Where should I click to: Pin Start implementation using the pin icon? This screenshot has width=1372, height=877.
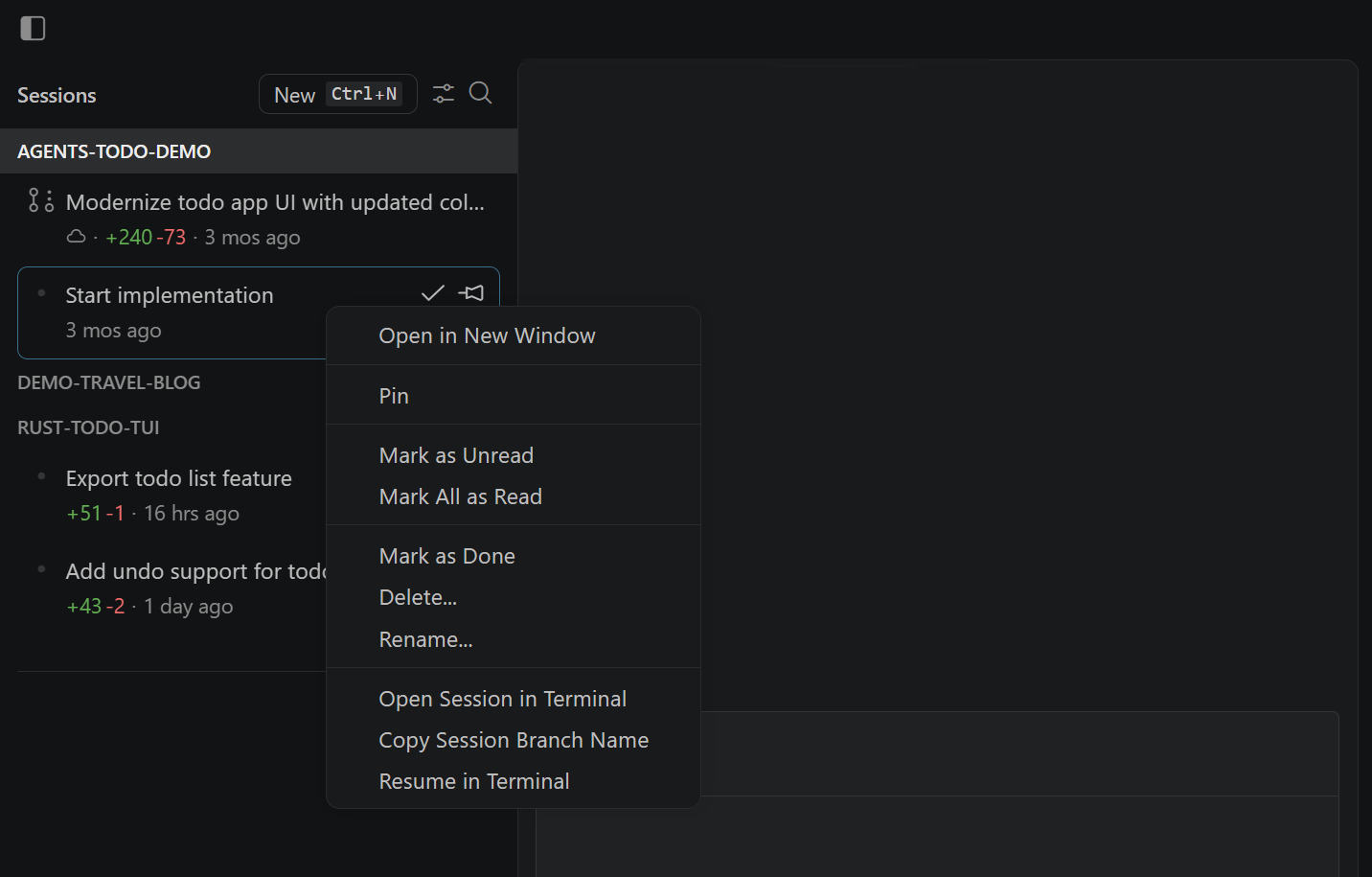(471, 292)
